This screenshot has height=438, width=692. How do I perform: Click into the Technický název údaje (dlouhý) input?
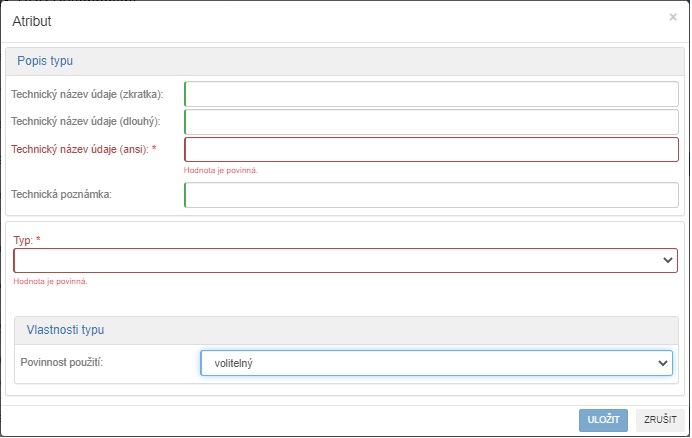click(431, 122)
